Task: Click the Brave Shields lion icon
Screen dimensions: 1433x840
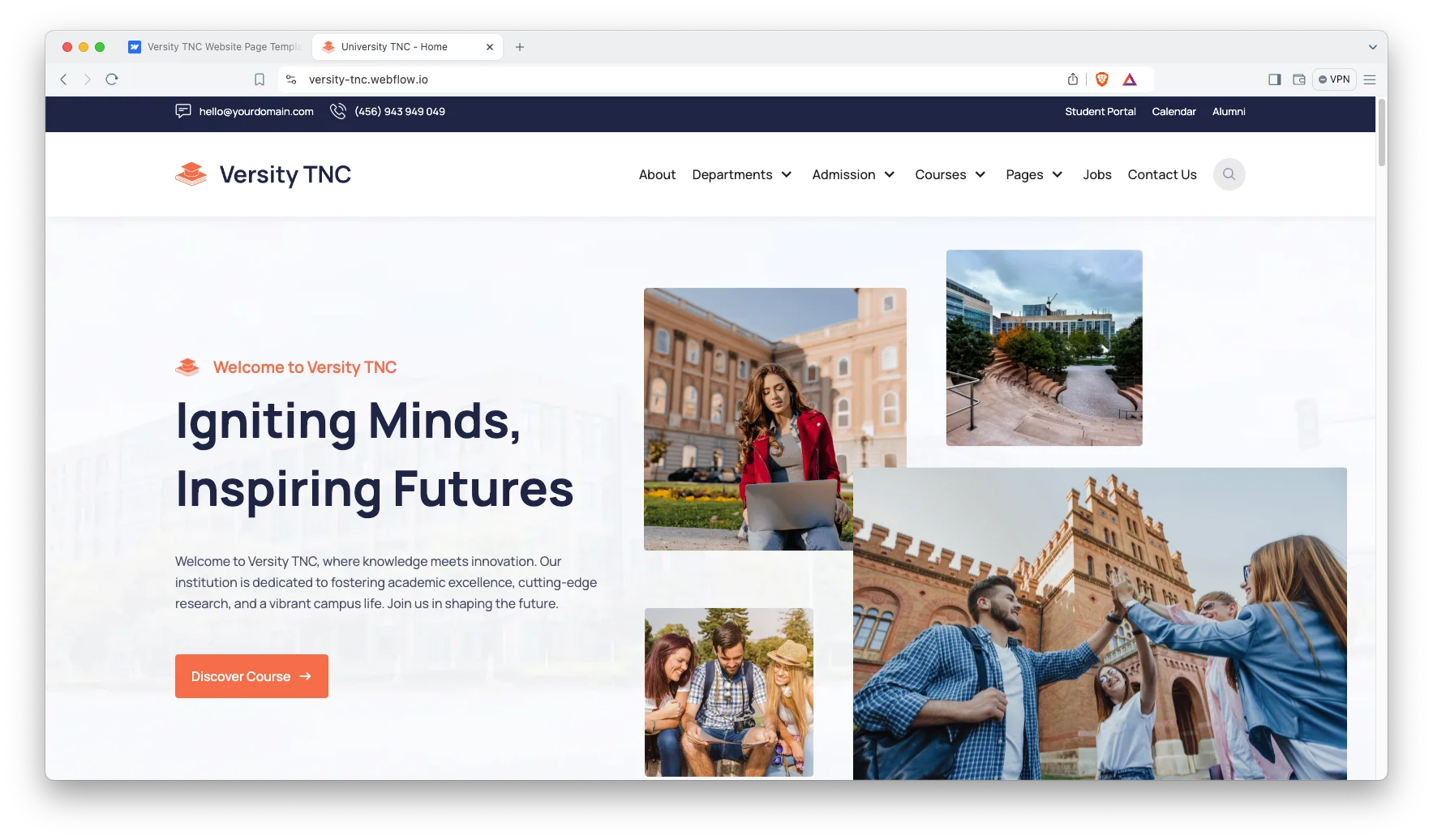Action: (1101, 79)
